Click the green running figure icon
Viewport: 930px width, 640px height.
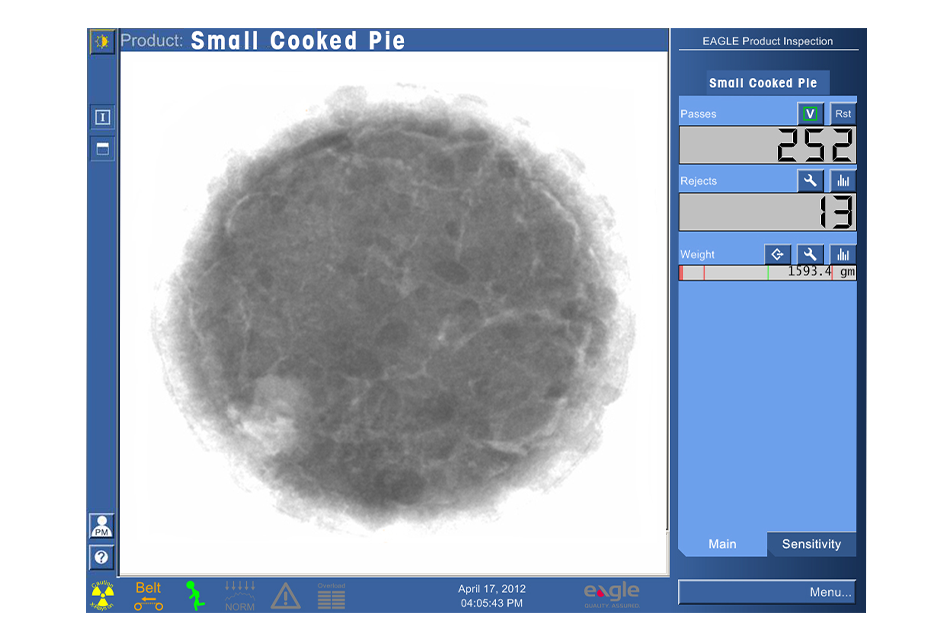tap(195, 596)
